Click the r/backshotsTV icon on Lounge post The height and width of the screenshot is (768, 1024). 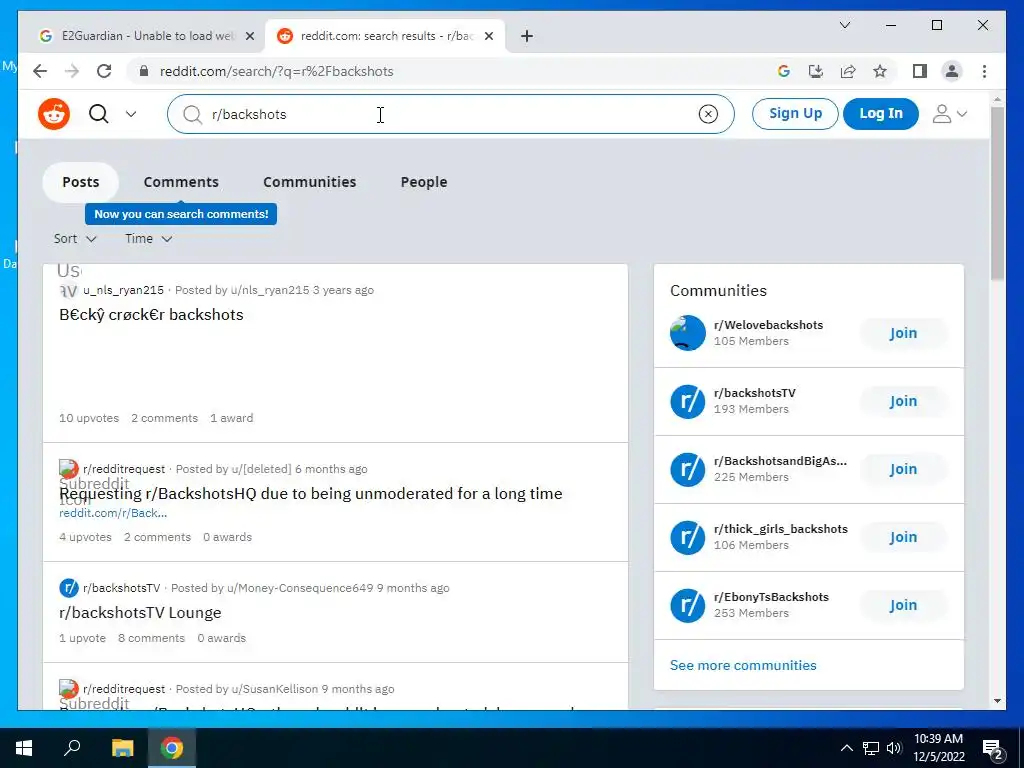pos(69,588)
